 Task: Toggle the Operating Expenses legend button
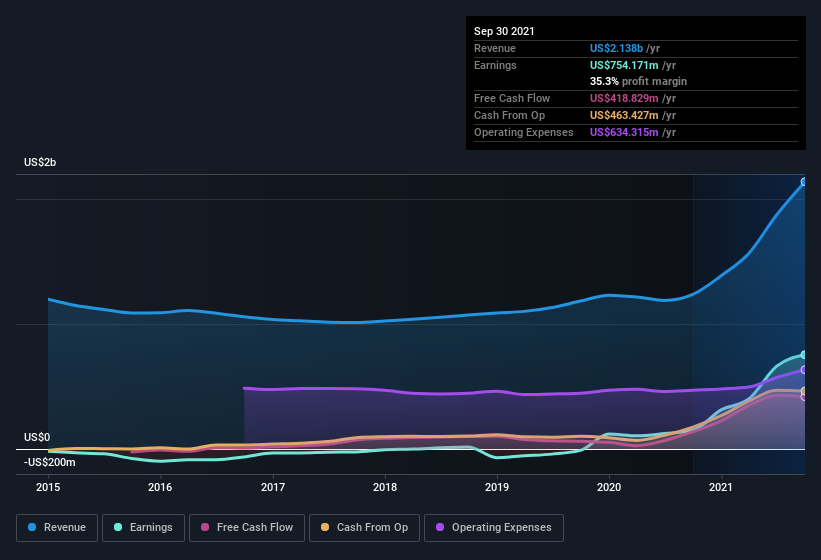(494, 528)
